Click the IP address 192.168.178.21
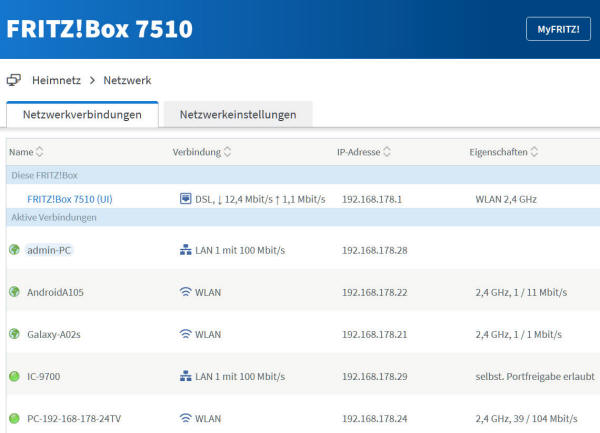The image size is (600, 433). 375,334
